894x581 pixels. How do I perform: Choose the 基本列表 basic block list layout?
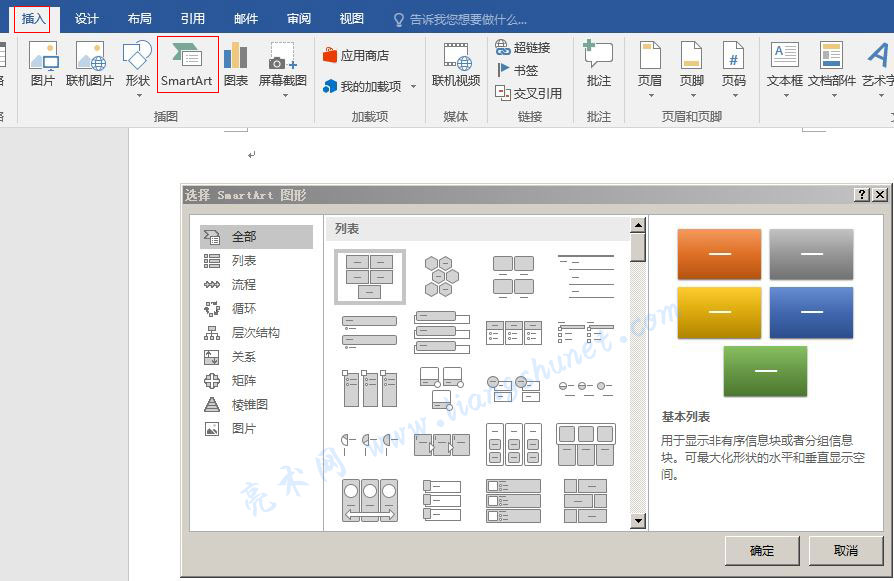click(369, 277)
